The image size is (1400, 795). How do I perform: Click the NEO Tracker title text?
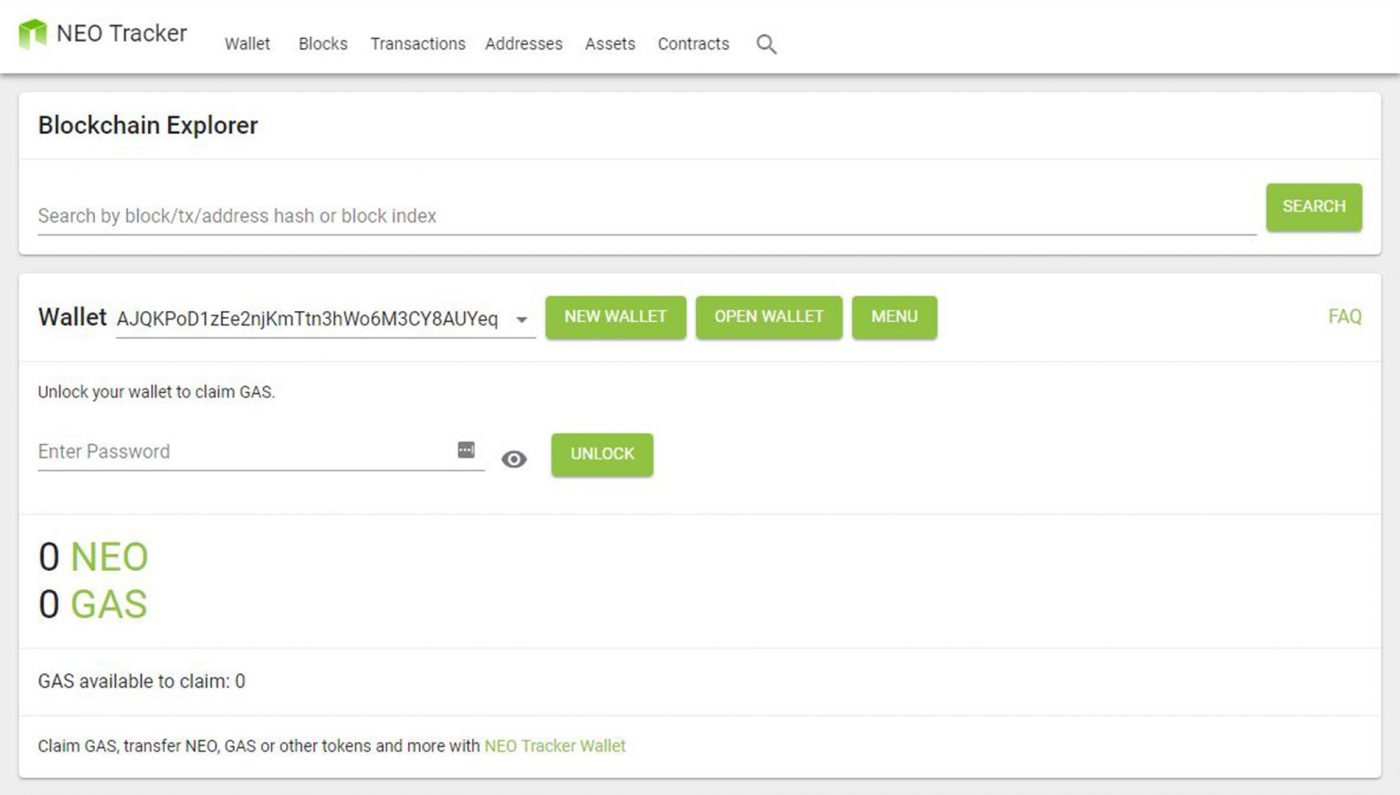[122, 33]
